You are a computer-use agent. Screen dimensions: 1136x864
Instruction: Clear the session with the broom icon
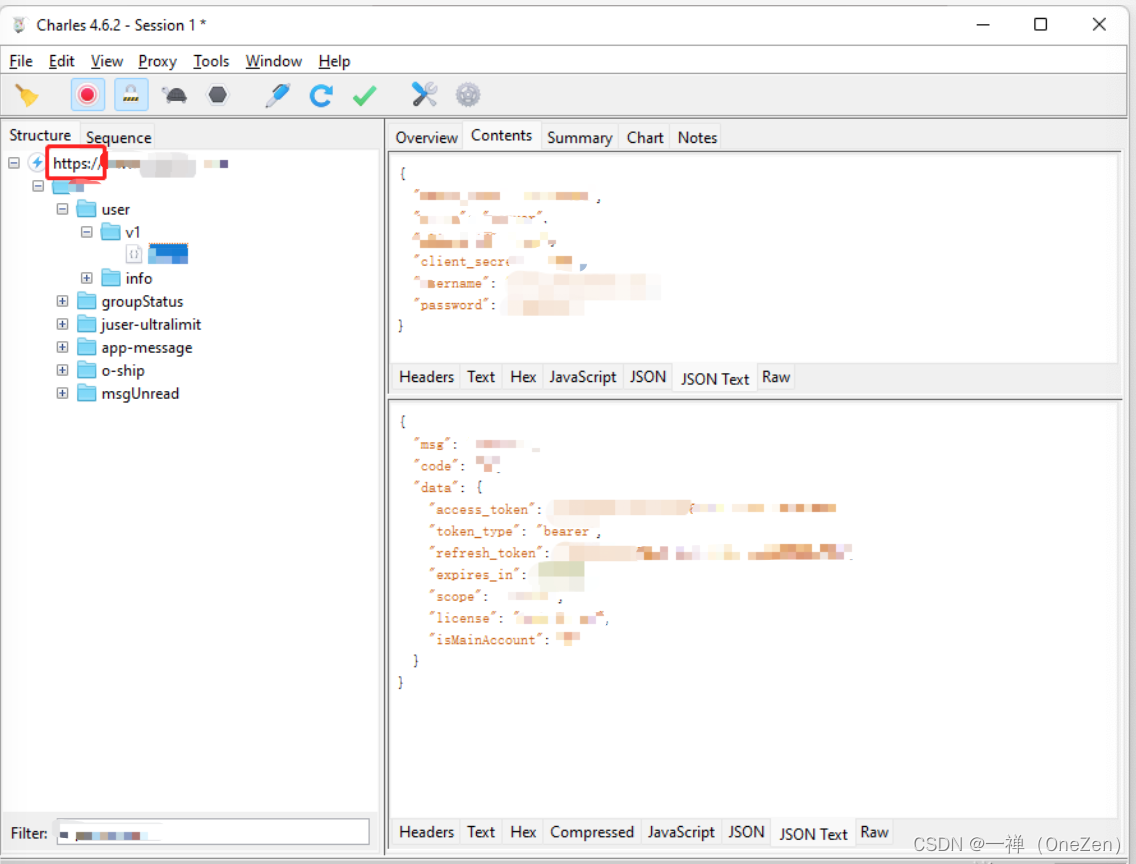[27, 95]
